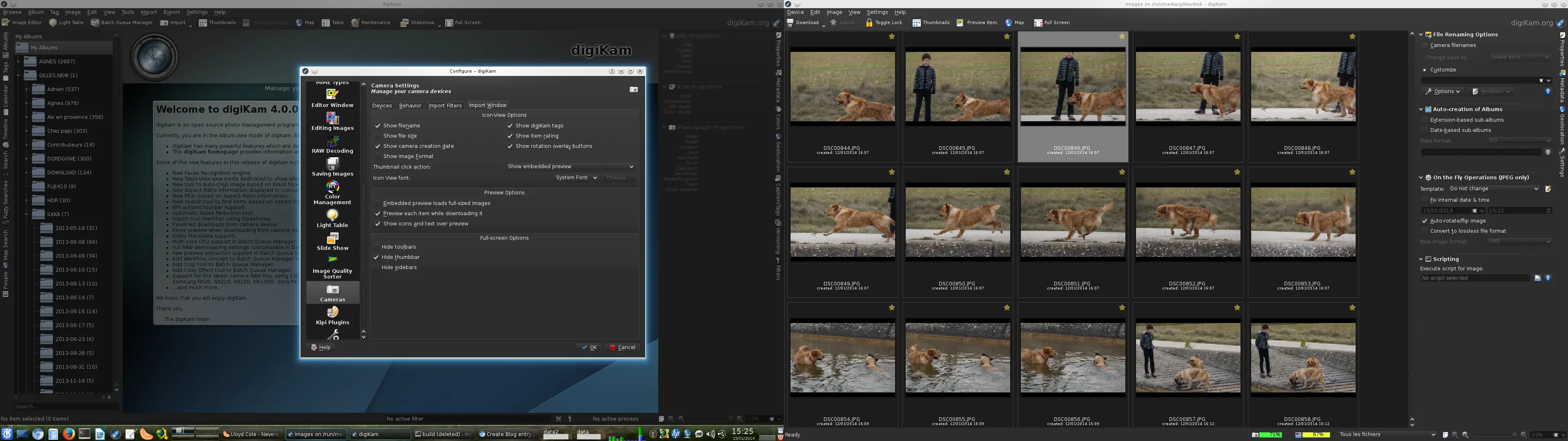
Task: Select the Color Management settings page
Action: pos(332,195)
